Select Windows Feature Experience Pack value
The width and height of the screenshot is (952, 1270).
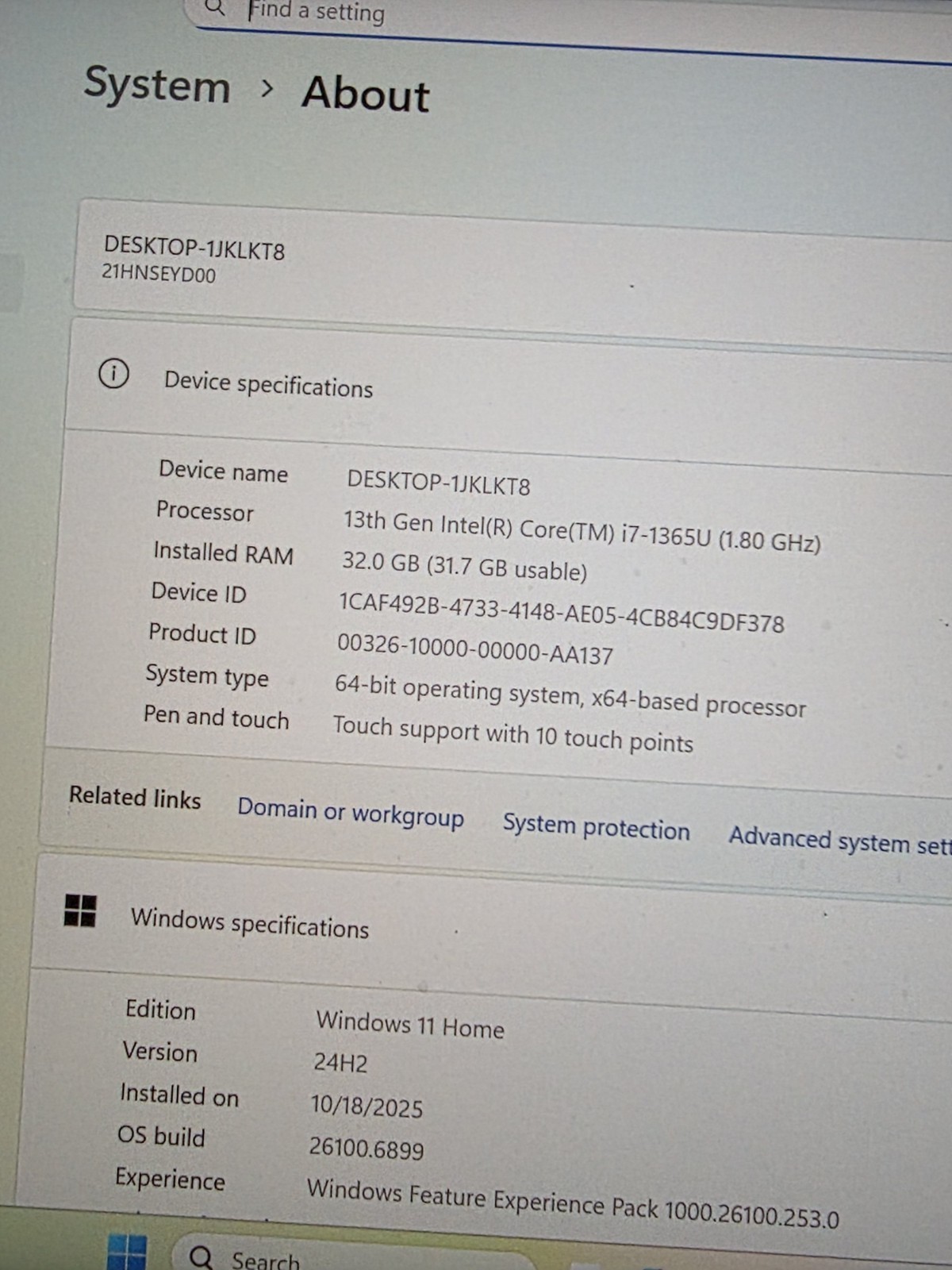[573, 1204]
